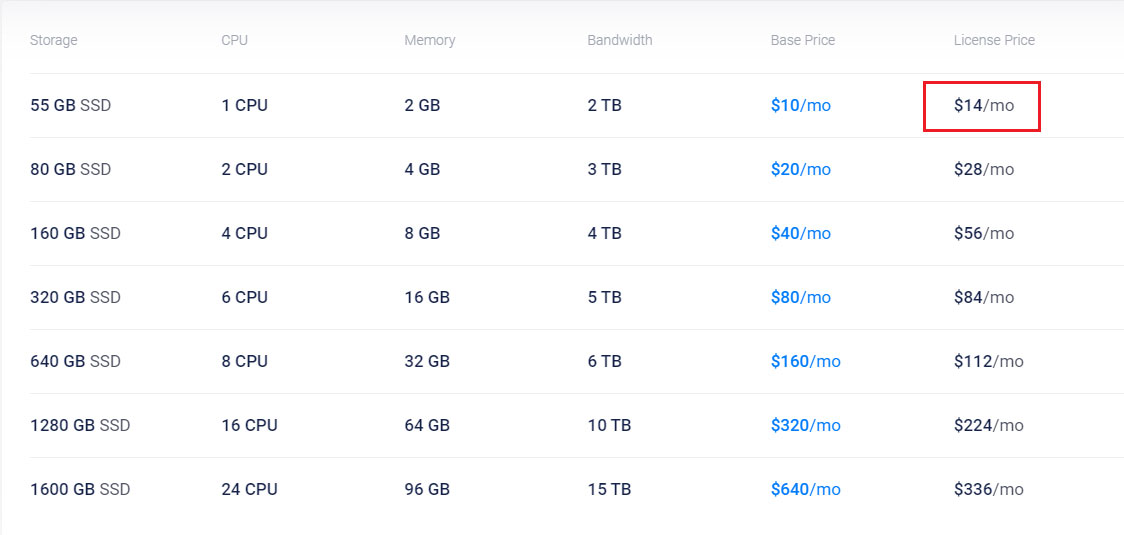Click the $84/mo license price
Viewport: 1124px width, 535px height.
click(x=984, y=297)
